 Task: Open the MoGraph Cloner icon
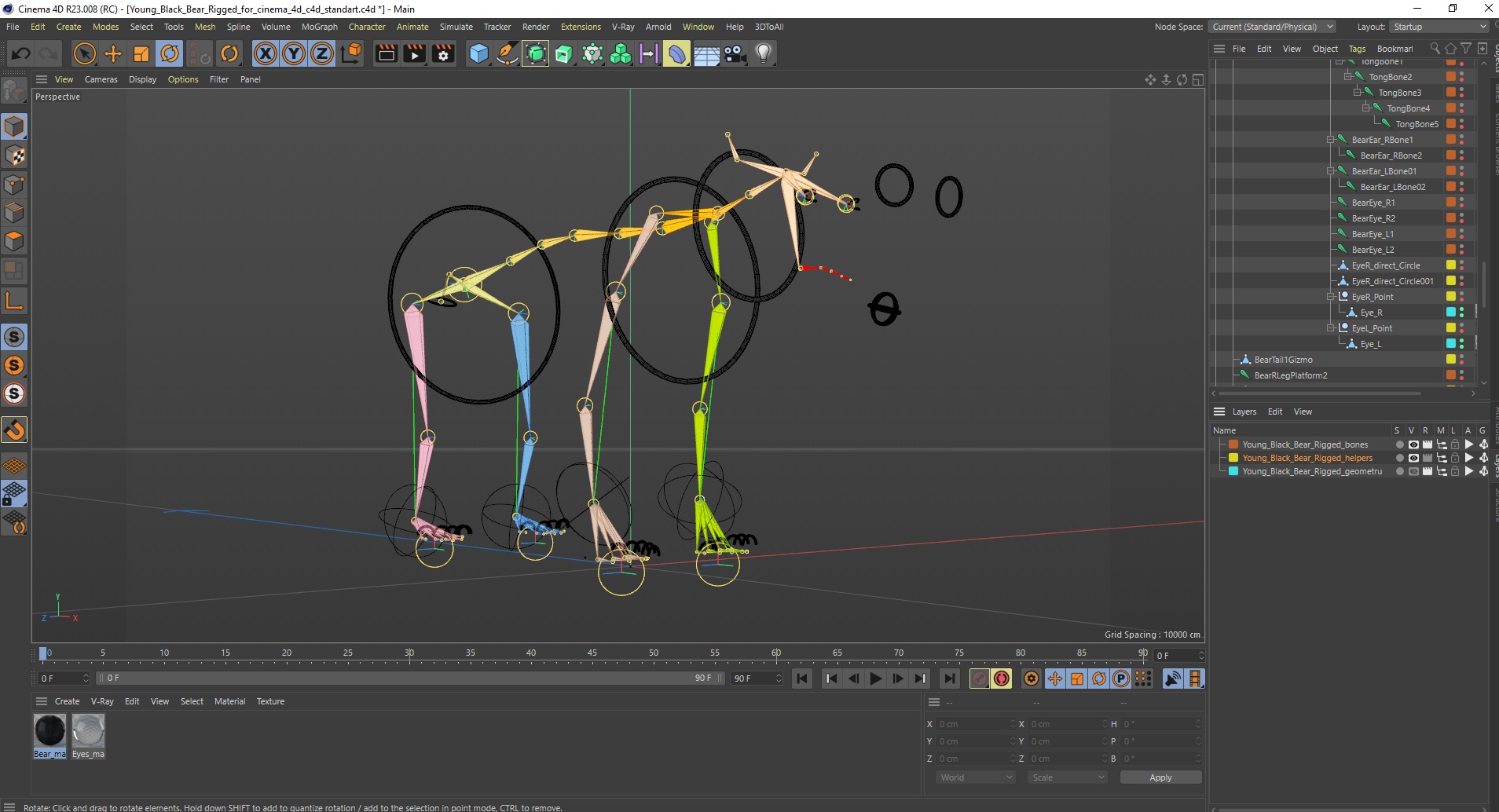(621, 53)
